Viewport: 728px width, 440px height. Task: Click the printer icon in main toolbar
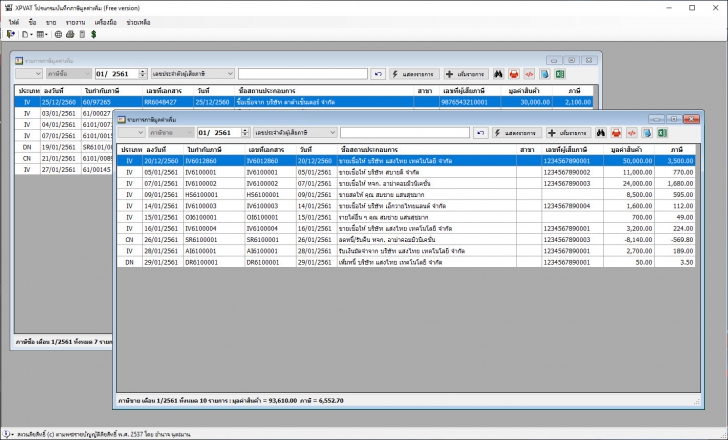tap(68, 34)
